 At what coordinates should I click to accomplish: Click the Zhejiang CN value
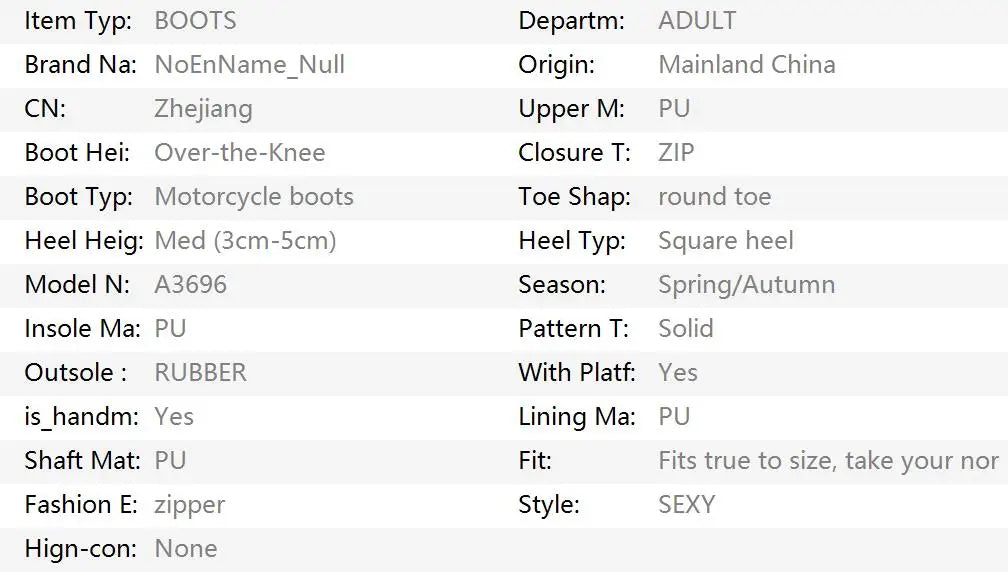coord(203,109)
